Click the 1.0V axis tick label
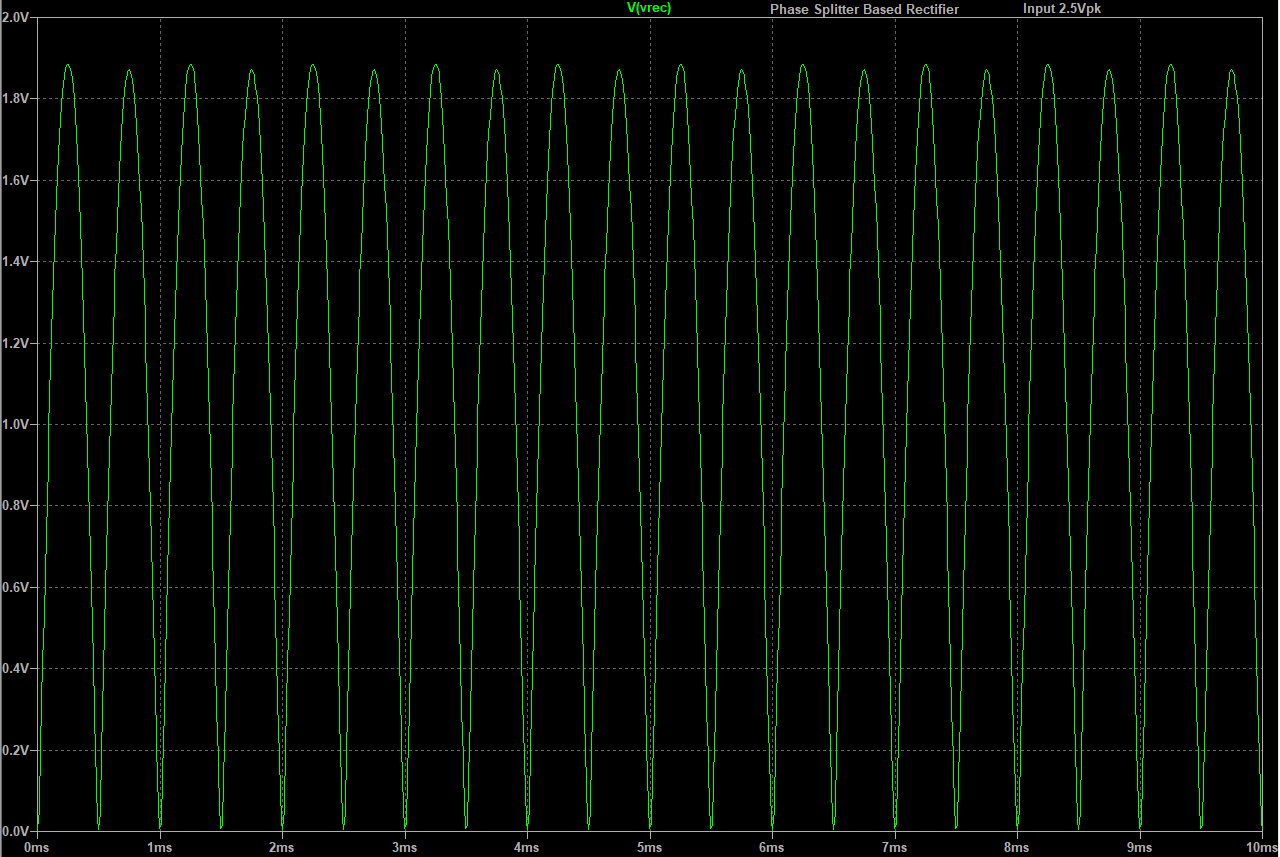The height and width of the screenshot is (857, 1280). pyautogui.click(x=16, y=423)
